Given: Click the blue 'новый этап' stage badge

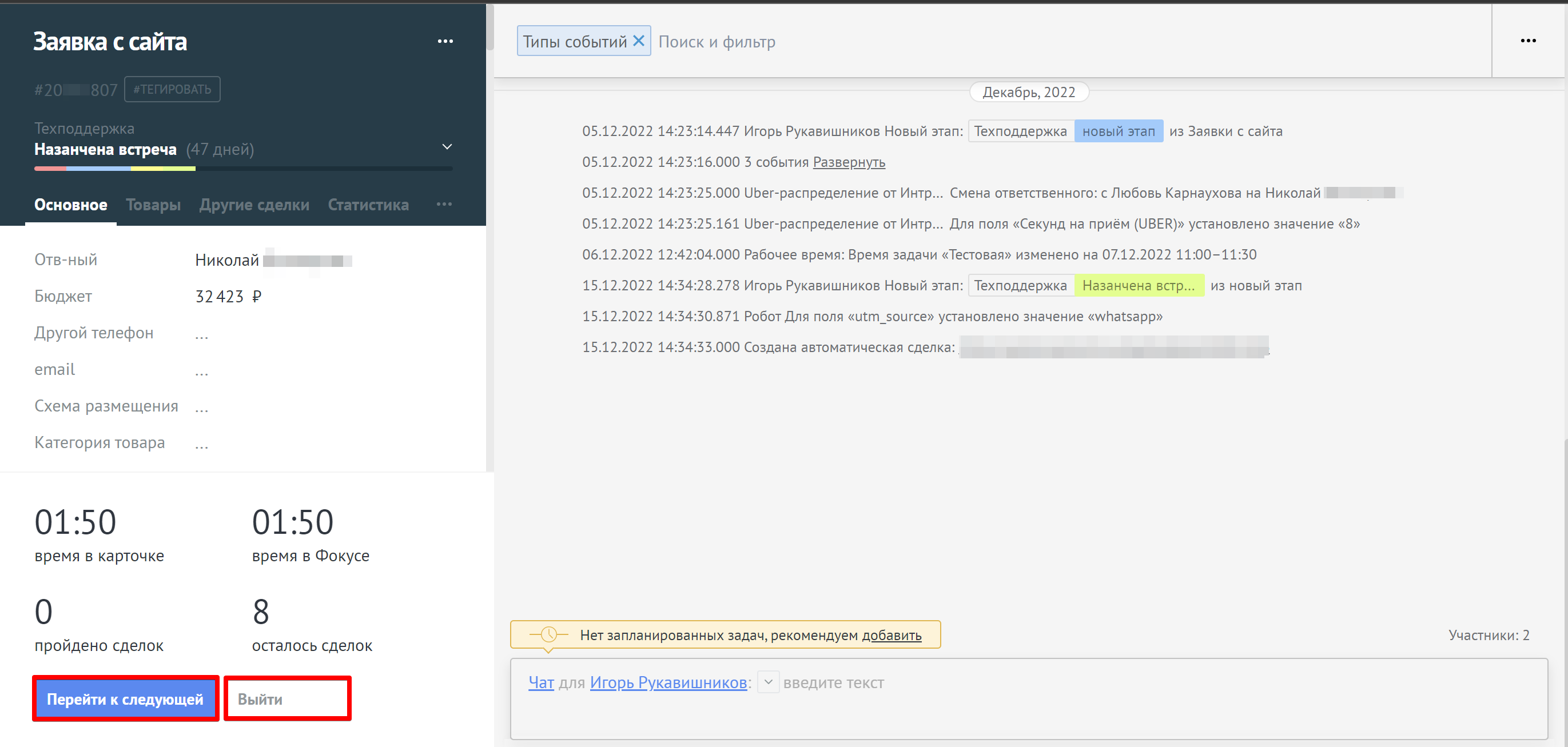Looking at the screenshot, I should click(x=1119, y=131).
